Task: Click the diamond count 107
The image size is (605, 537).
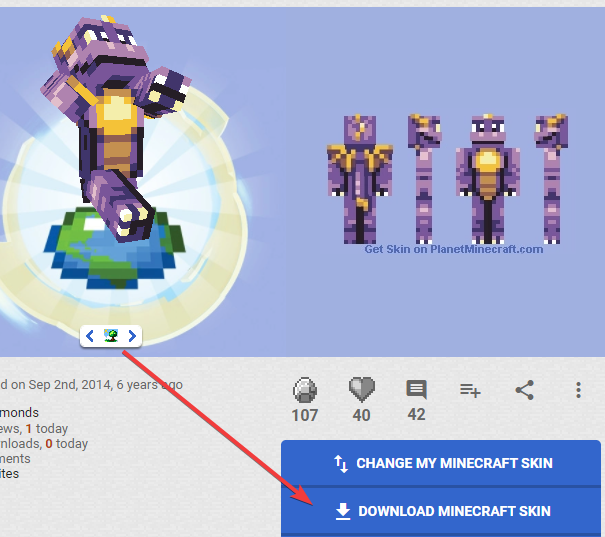Action: (305, 415)
